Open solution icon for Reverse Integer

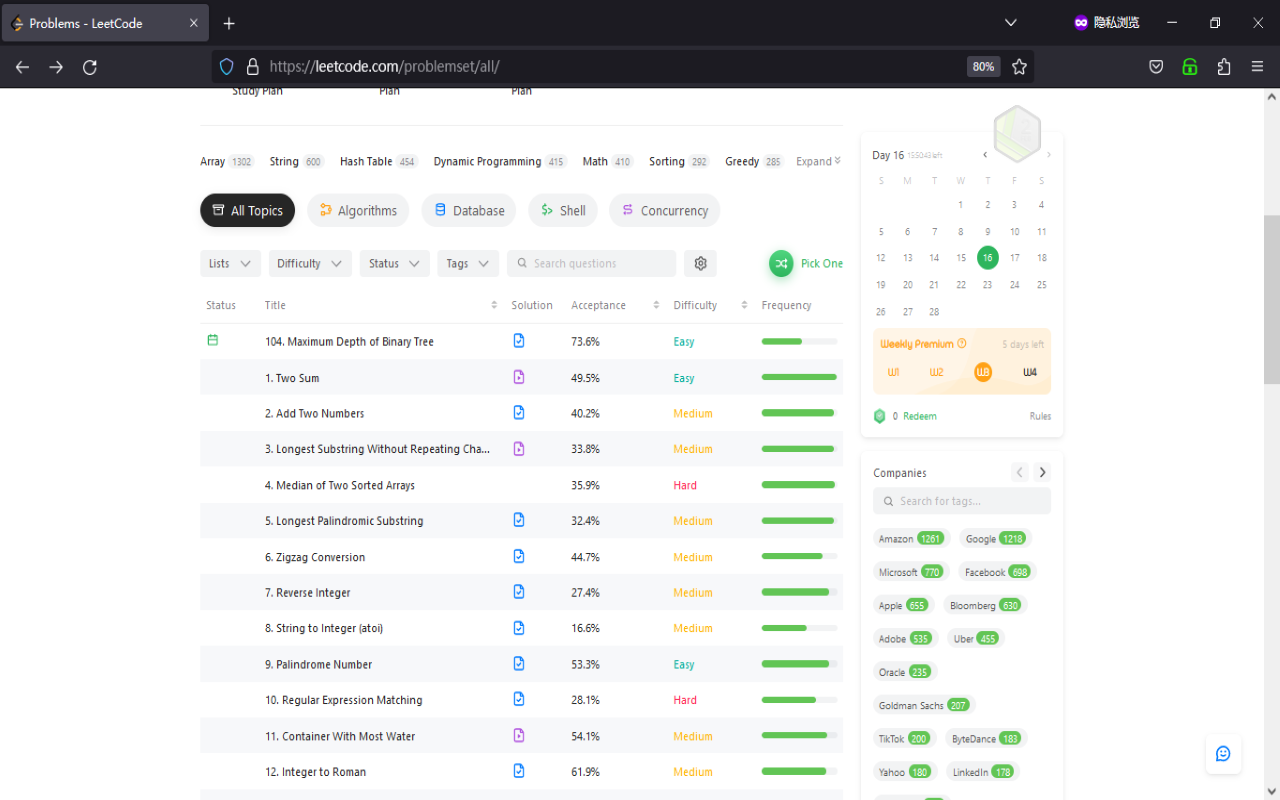[x=518, y=592]
